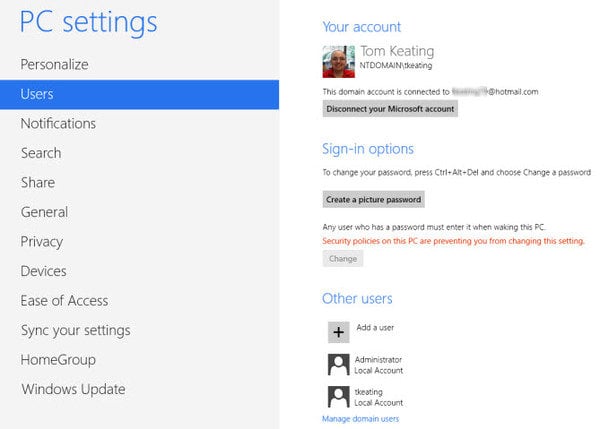Go to Notifications settings
Image resolution: width=600 pixels, height=429 pixels.
pyautogui.click(x=58, y=123)
